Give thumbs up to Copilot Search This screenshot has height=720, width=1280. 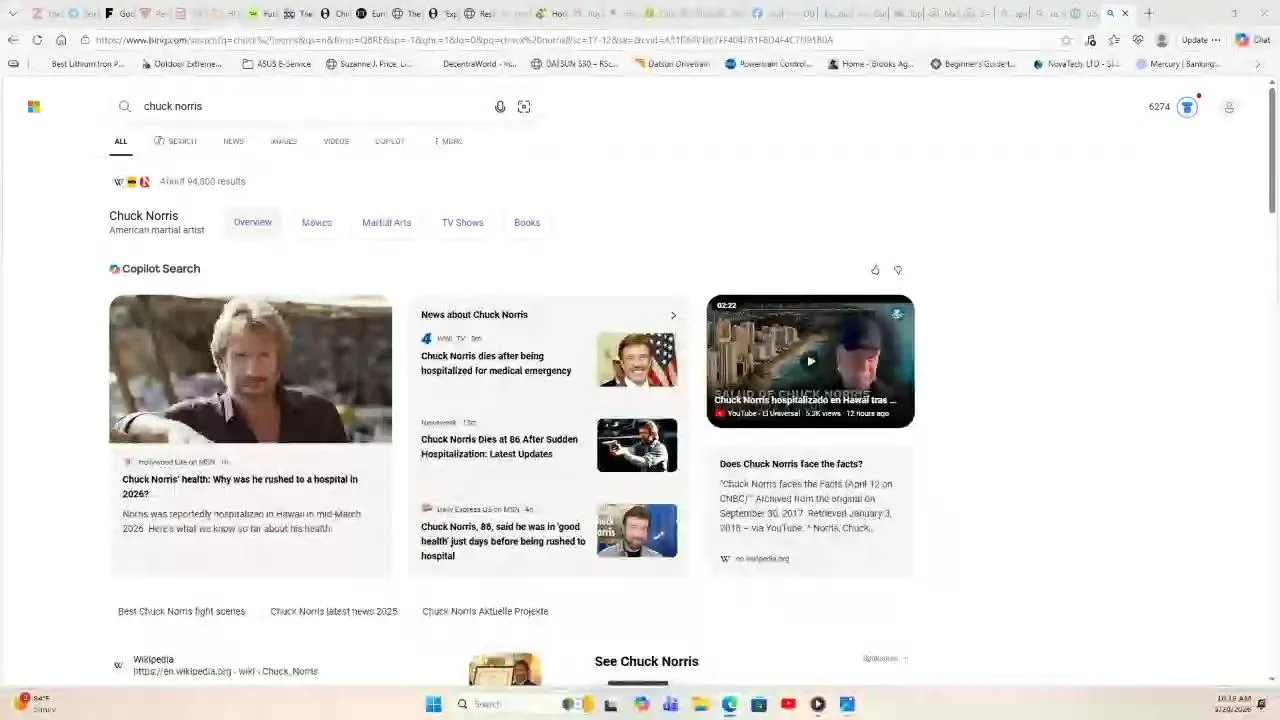[x=875, y=270]
